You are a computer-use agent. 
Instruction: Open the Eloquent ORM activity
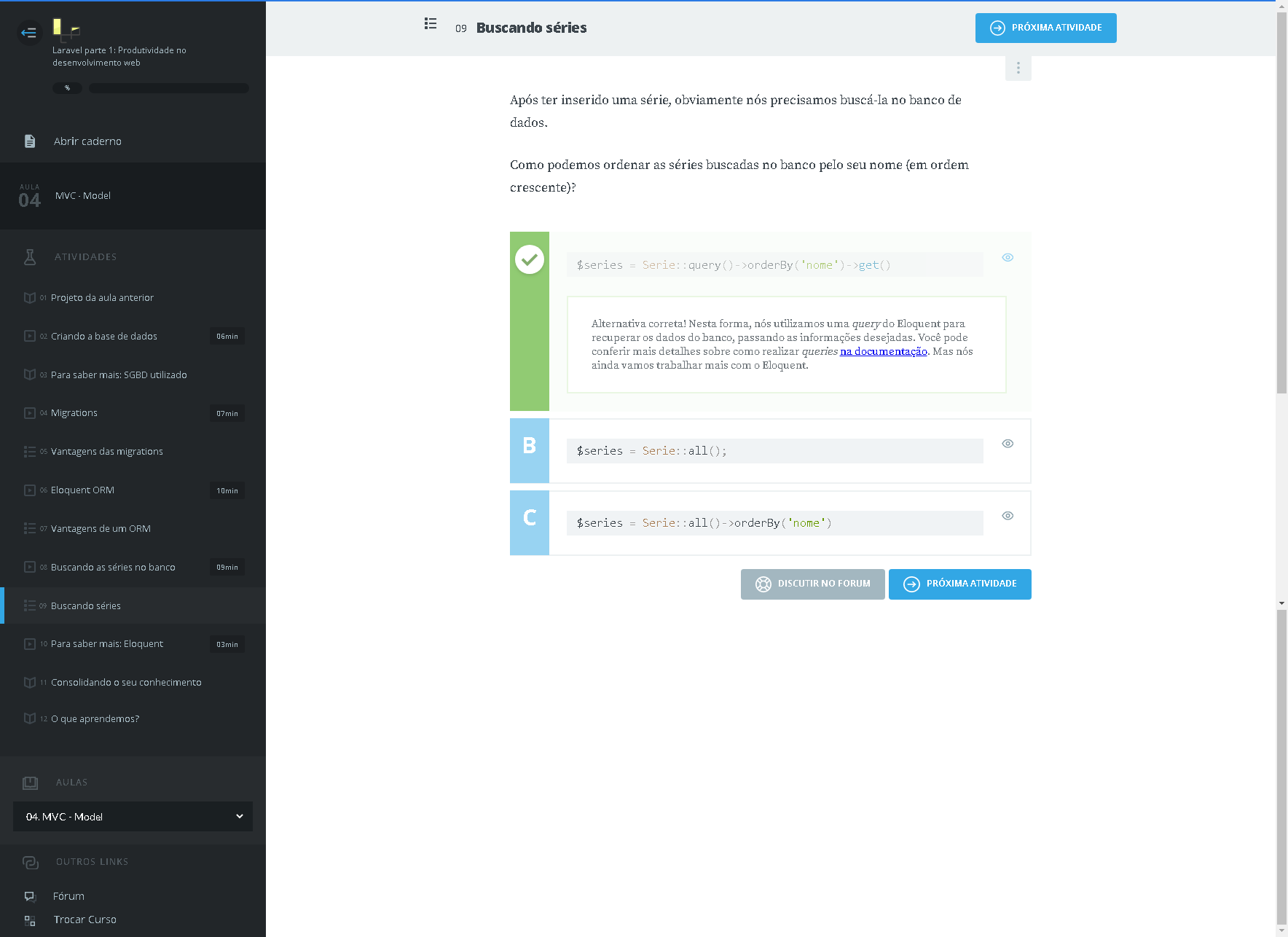(82, 490)
